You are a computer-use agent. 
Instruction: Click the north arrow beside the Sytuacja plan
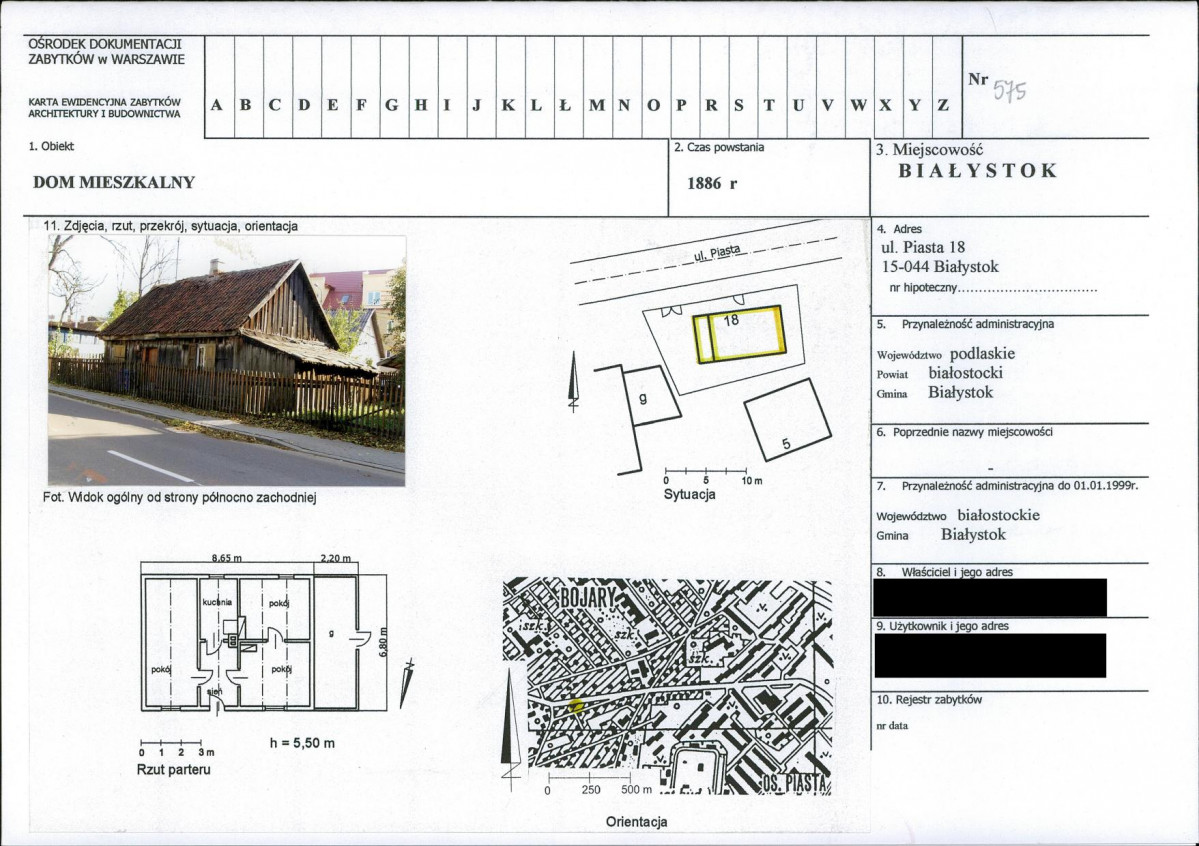[573, 382]
